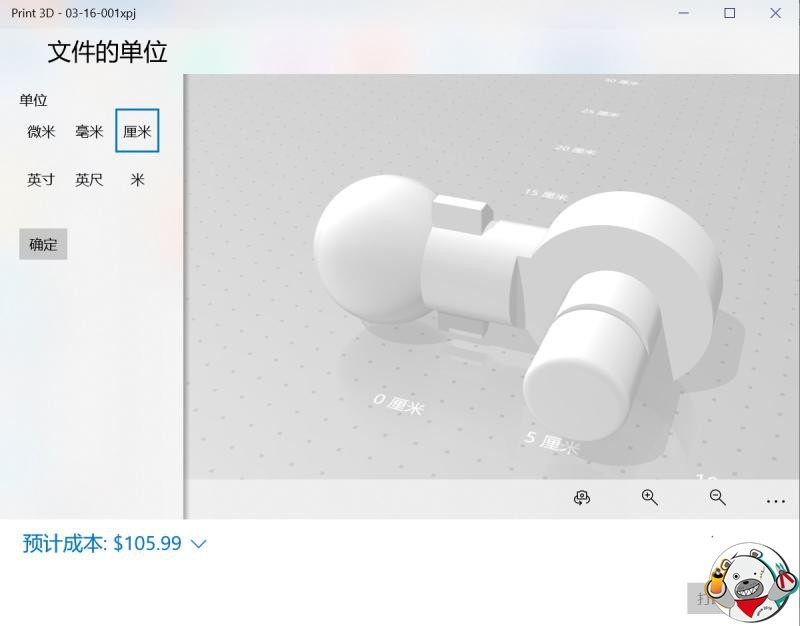Select the 微米 unit option

point(41,131)
